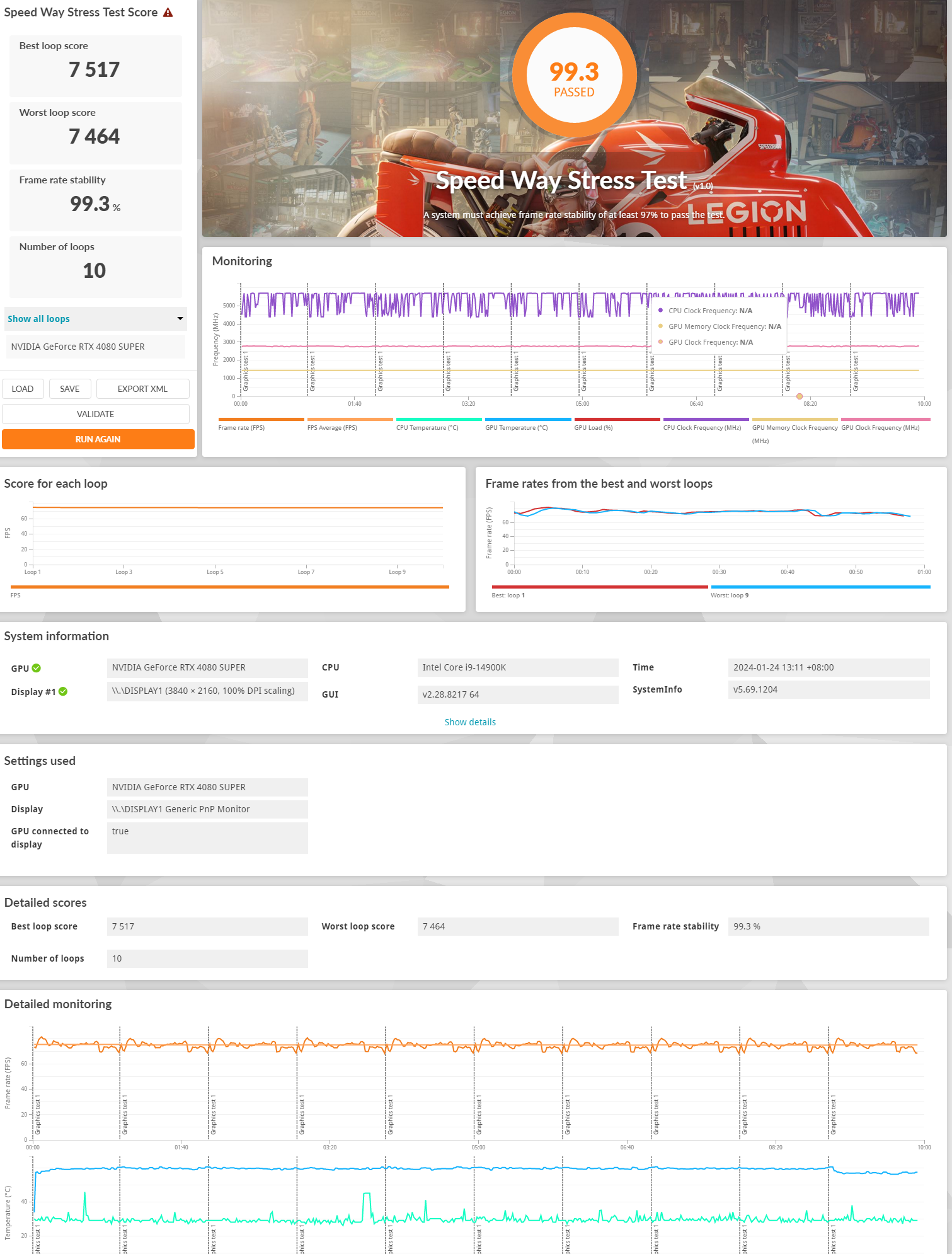The image size is (952, 1254).
Task: Click the Best loop score value 7 517 card
Action: tap(96, 66)
